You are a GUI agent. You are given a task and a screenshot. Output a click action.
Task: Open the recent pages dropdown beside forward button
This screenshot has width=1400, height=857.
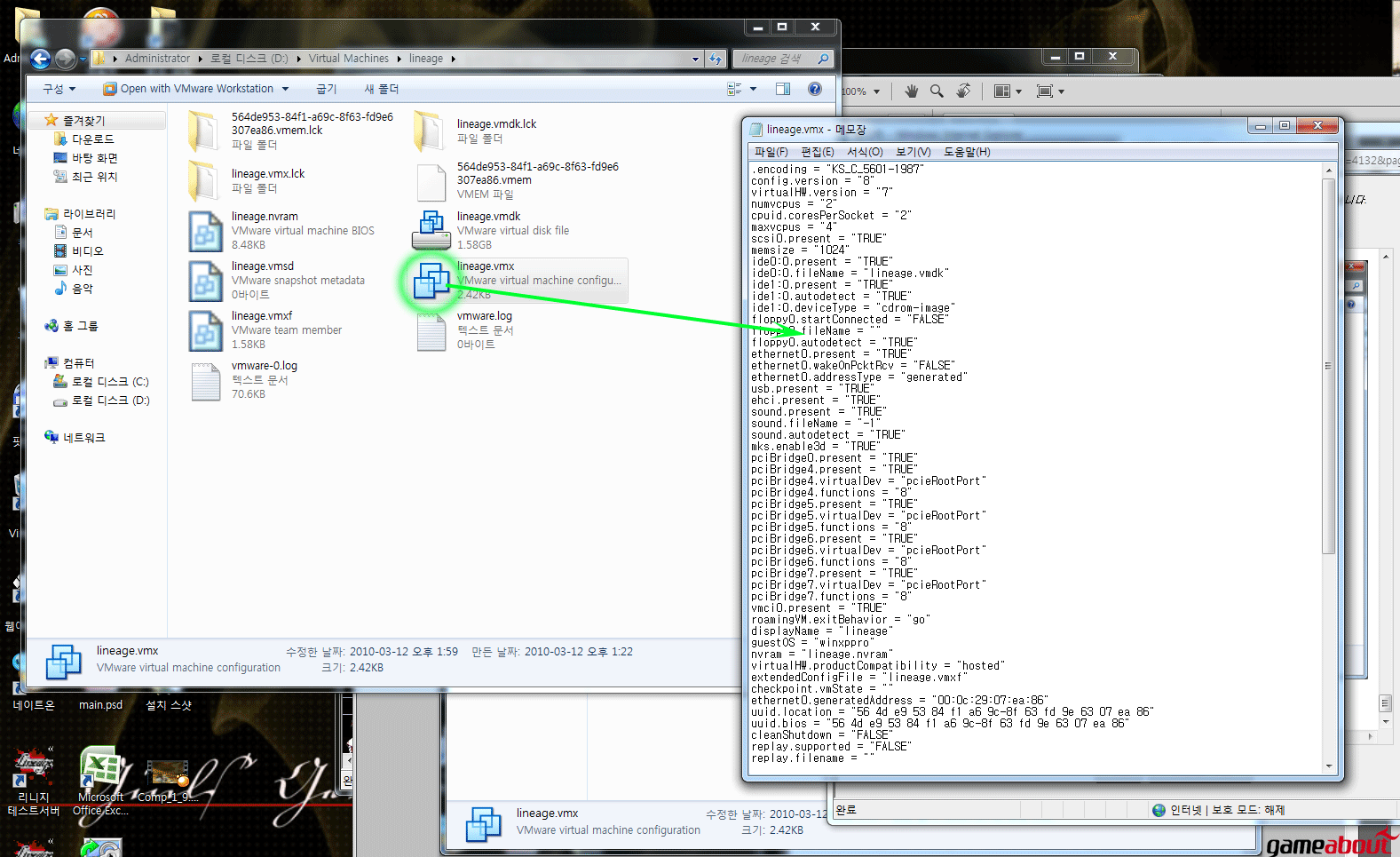[x=83, y=60]
